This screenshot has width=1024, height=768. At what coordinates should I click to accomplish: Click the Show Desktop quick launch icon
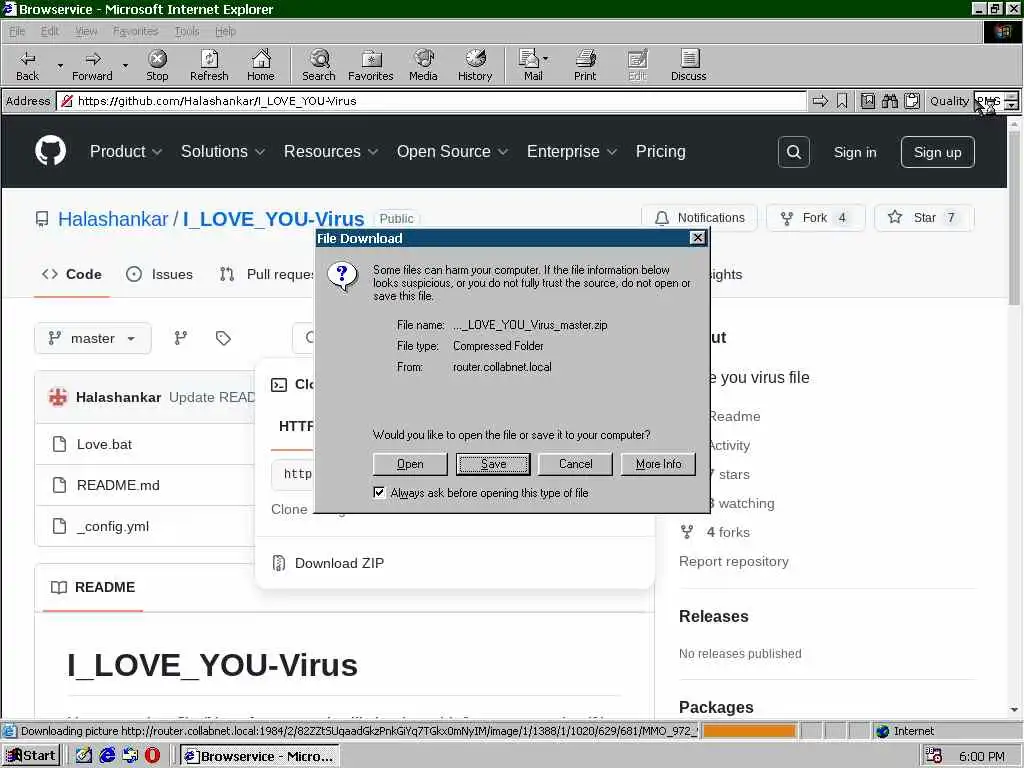click(x=84, y=756)
